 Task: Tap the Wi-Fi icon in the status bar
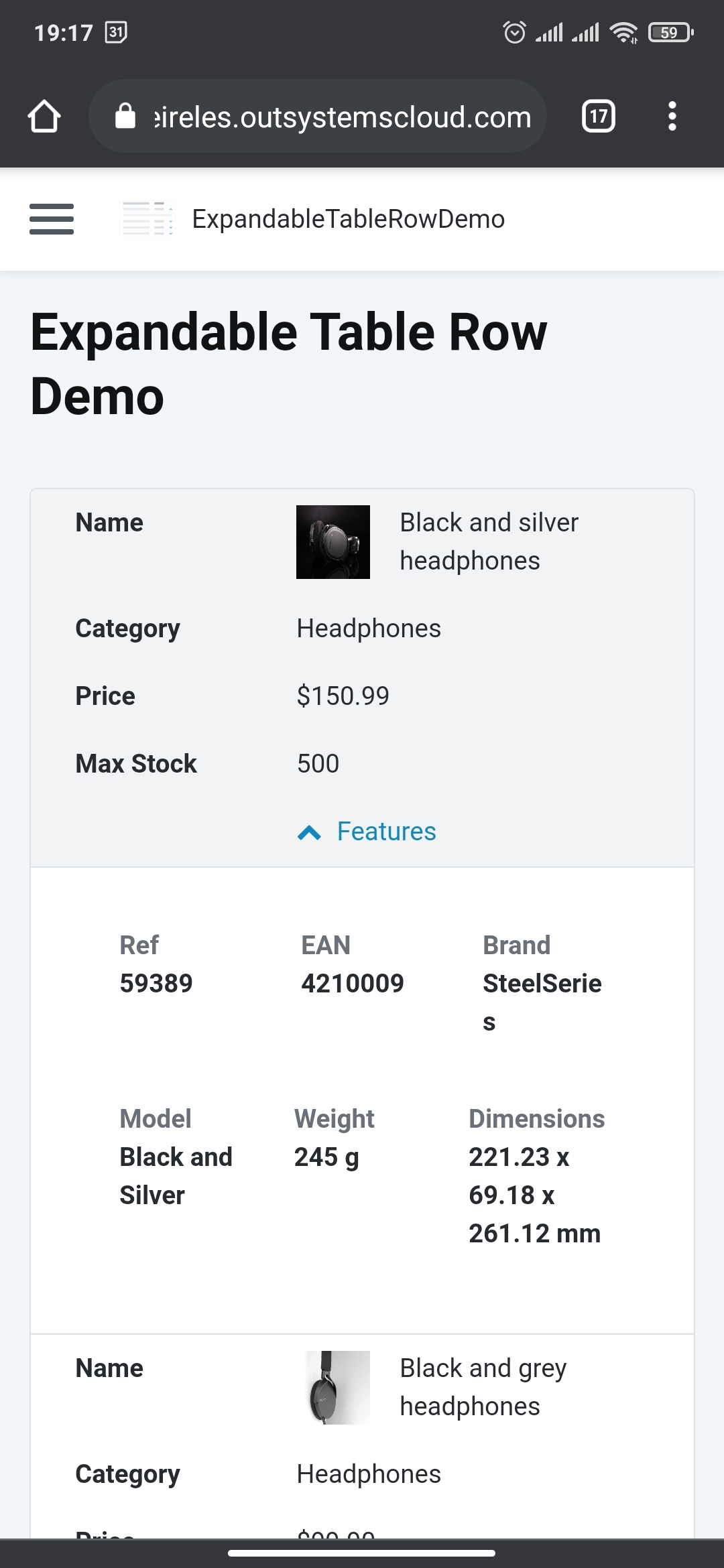pyautogui.click(x=623, y=32)
